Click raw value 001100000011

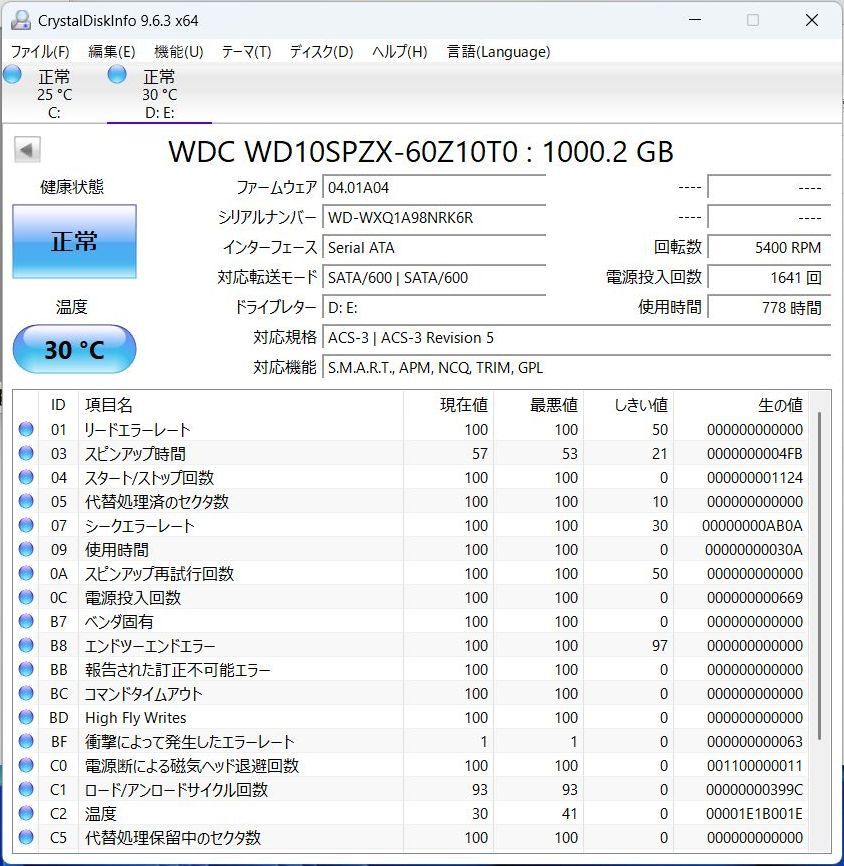(x=755, y=765)
